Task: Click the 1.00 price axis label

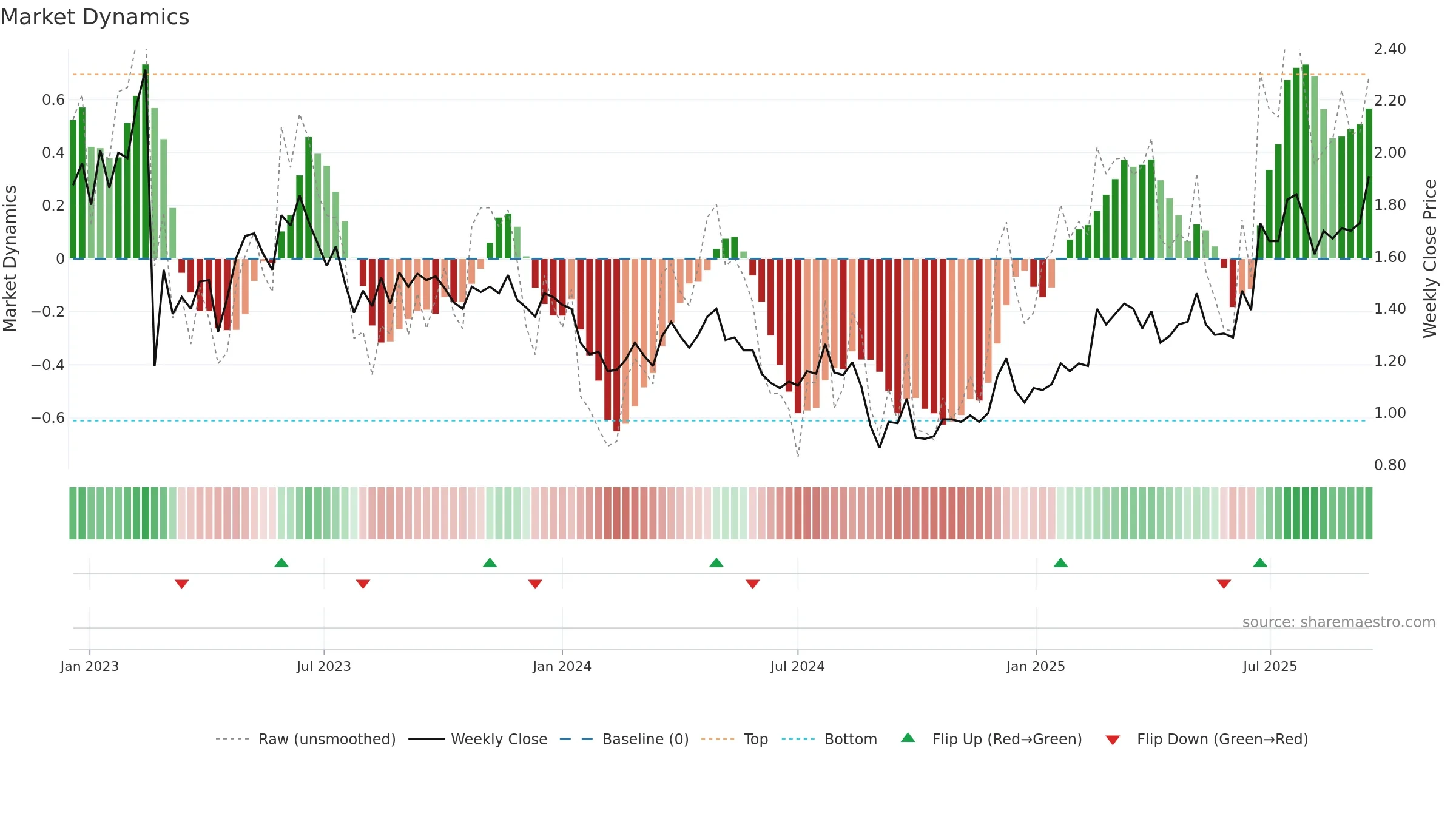Action: [1390, 413]
